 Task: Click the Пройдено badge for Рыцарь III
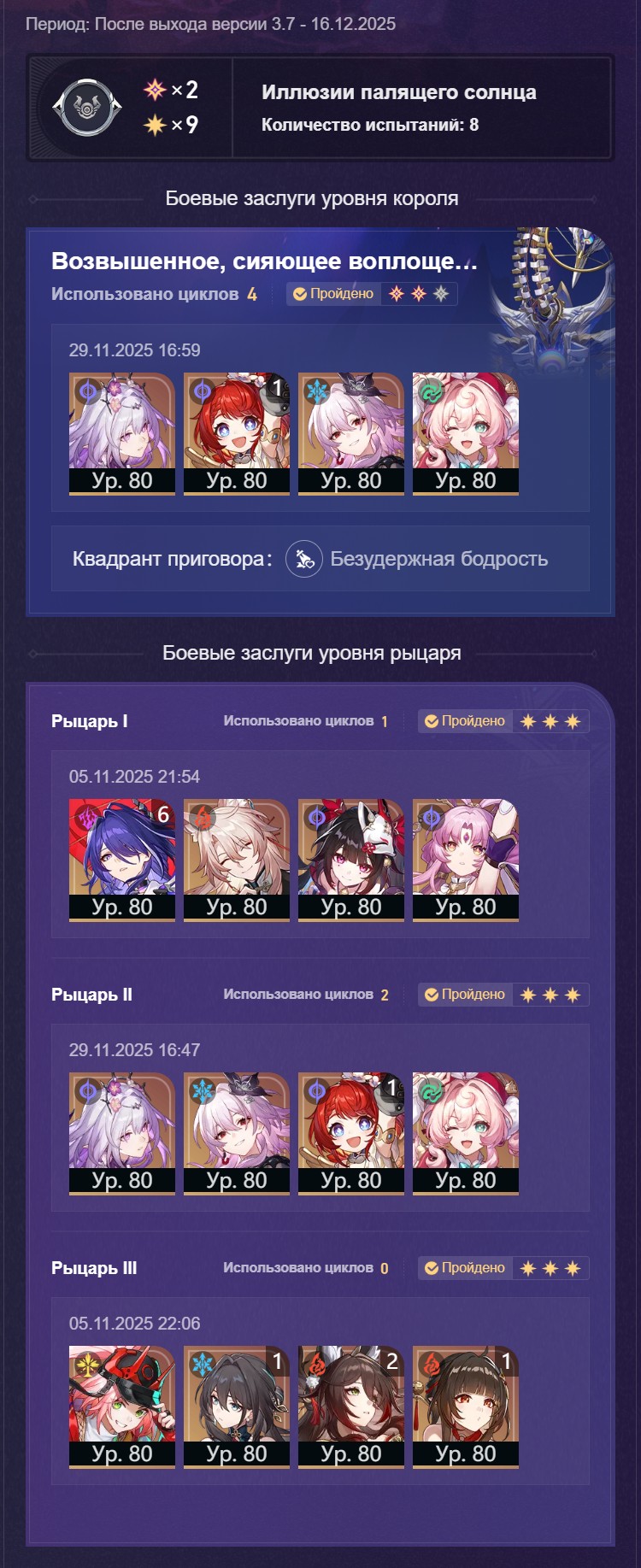coord(465,1268)
